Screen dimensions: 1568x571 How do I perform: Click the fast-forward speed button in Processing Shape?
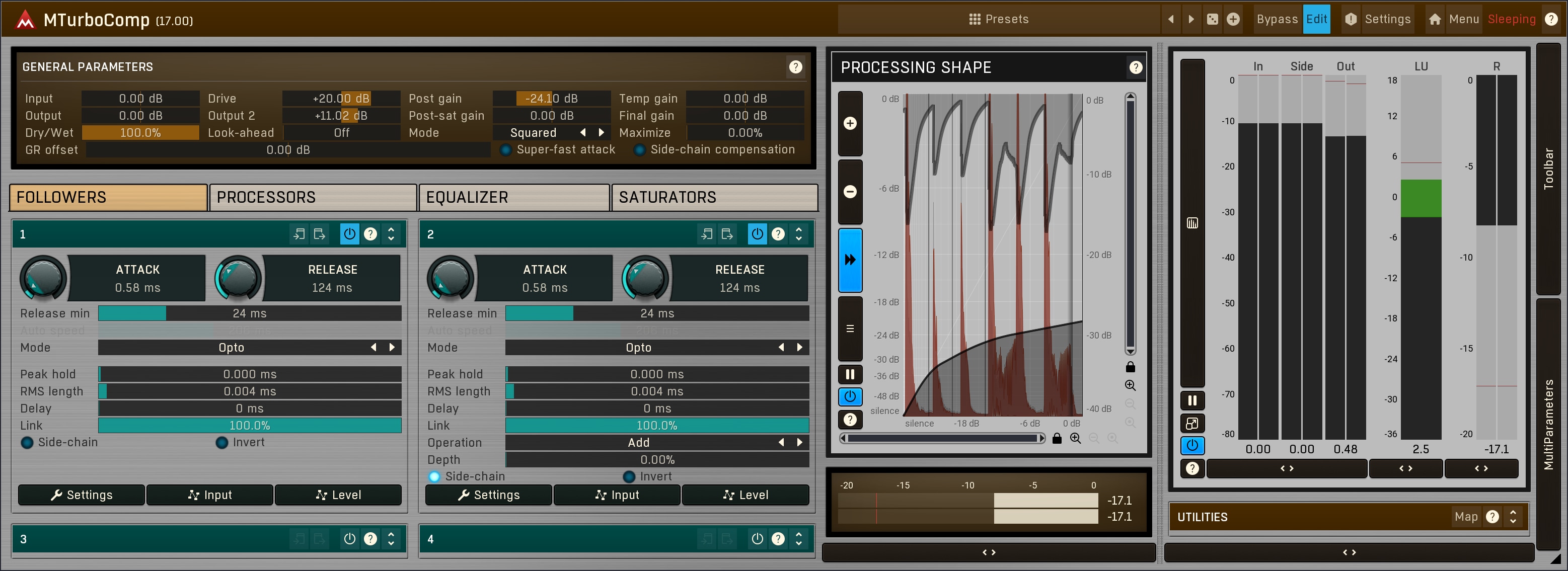tap(850, 260)
